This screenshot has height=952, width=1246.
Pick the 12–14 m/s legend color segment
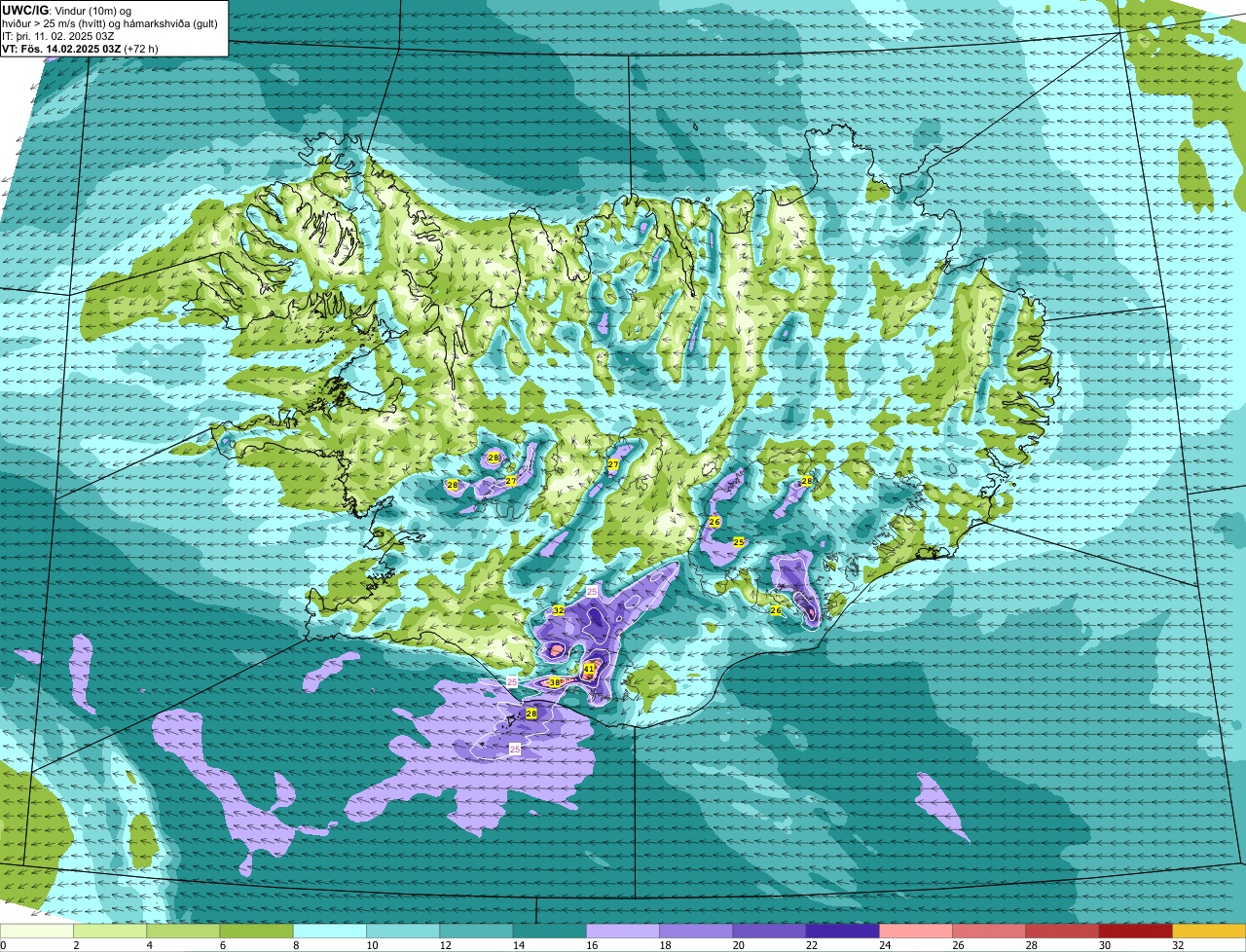(476, 932)
